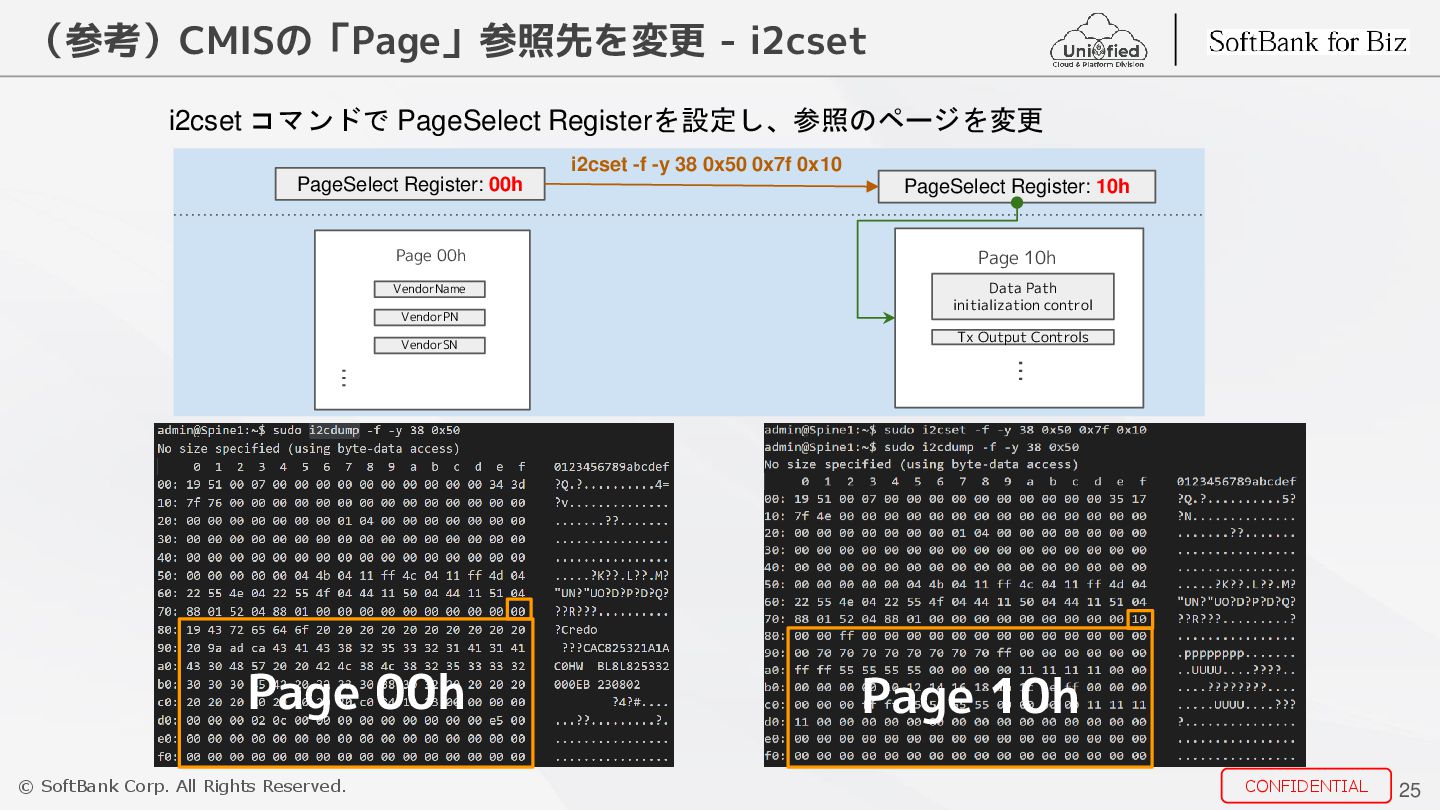Image resolution: width=1440 pixels, height=810 pixels.
Task: Click the right terminal's 'sudo i2cdump' command line
Action: tap(921, 447)
